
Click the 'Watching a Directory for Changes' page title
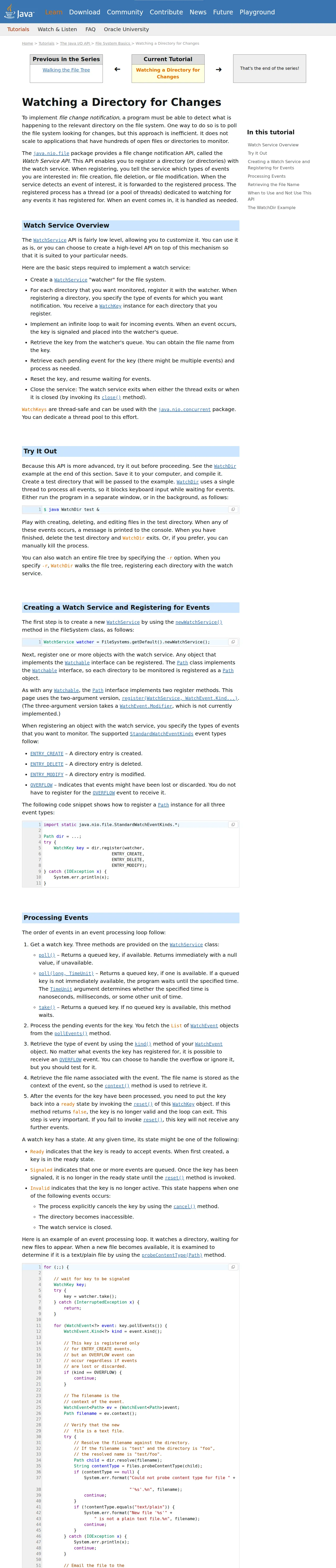point(121,102)
